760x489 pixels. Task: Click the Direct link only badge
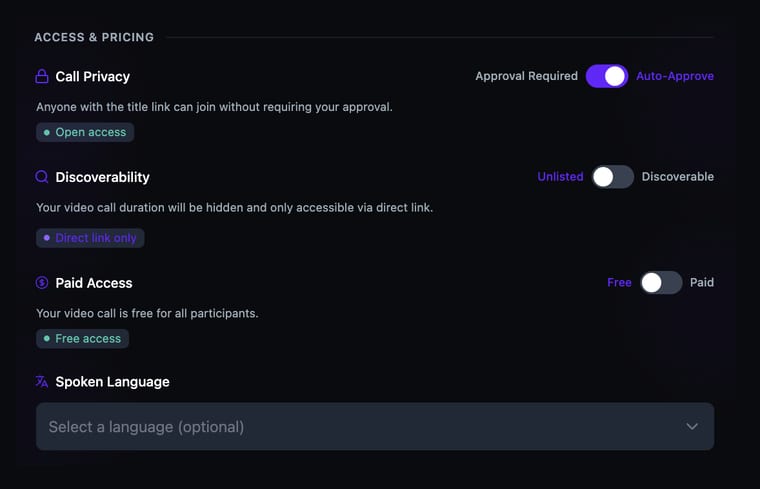click(x=90, y=238)
